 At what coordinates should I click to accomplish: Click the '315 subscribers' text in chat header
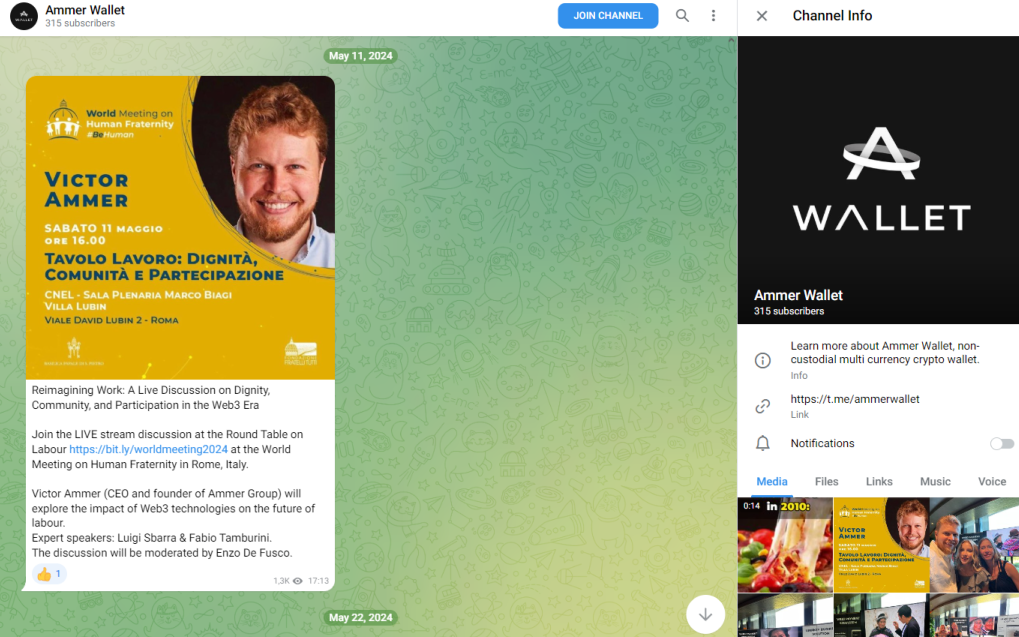coord(80,23)
